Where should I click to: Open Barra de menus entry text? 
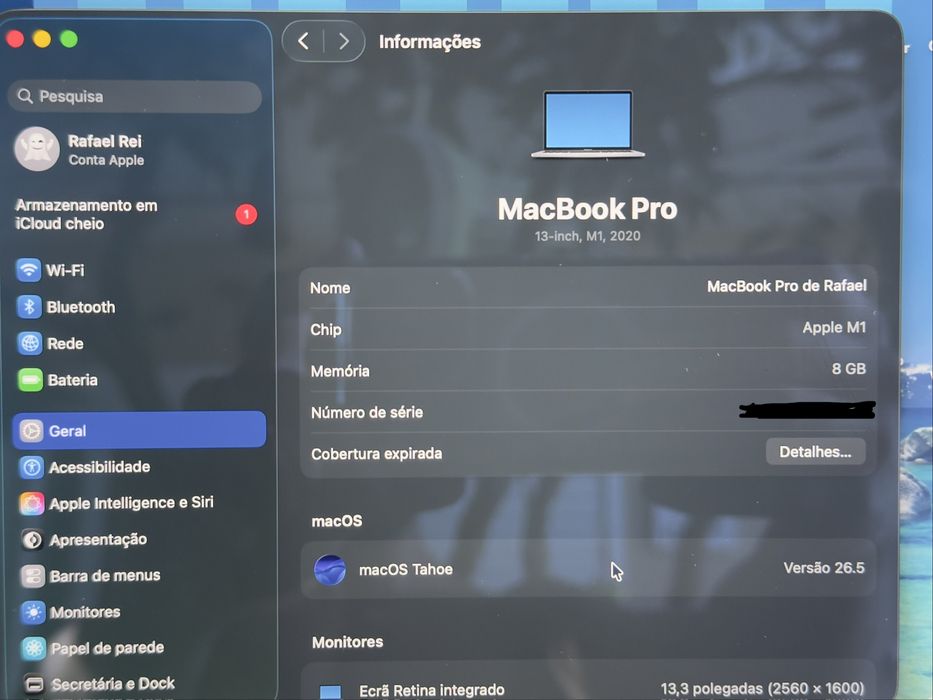point(105,576)
